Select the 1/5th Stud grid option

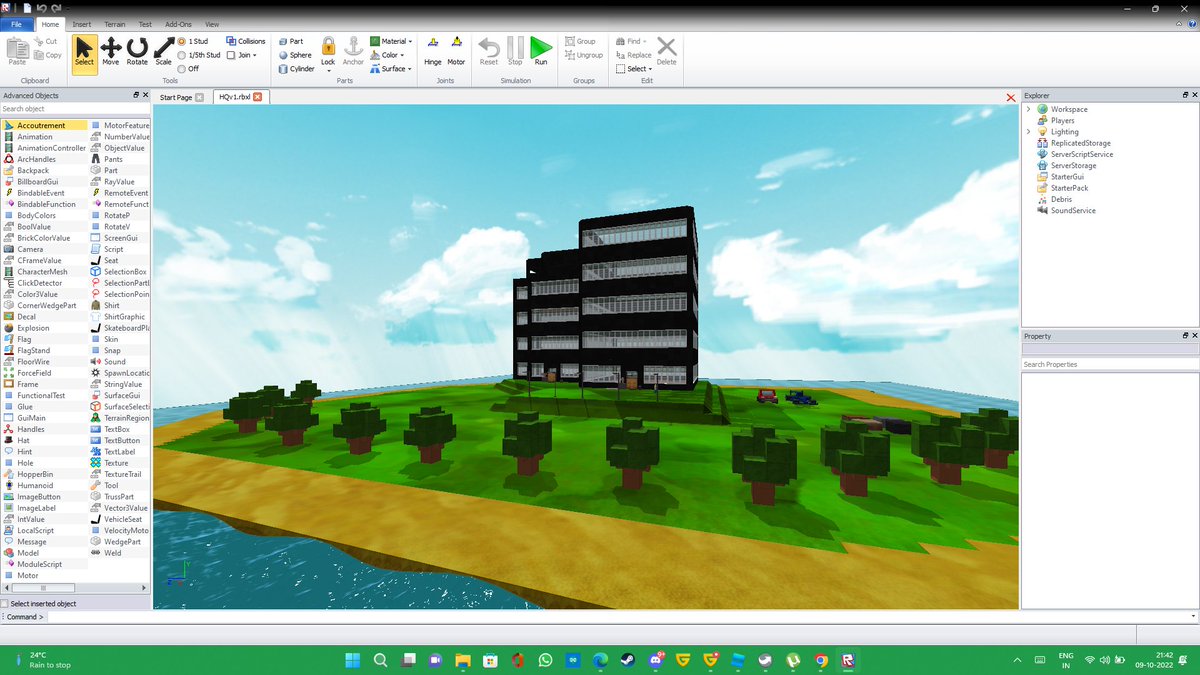[x=198, y=55]
